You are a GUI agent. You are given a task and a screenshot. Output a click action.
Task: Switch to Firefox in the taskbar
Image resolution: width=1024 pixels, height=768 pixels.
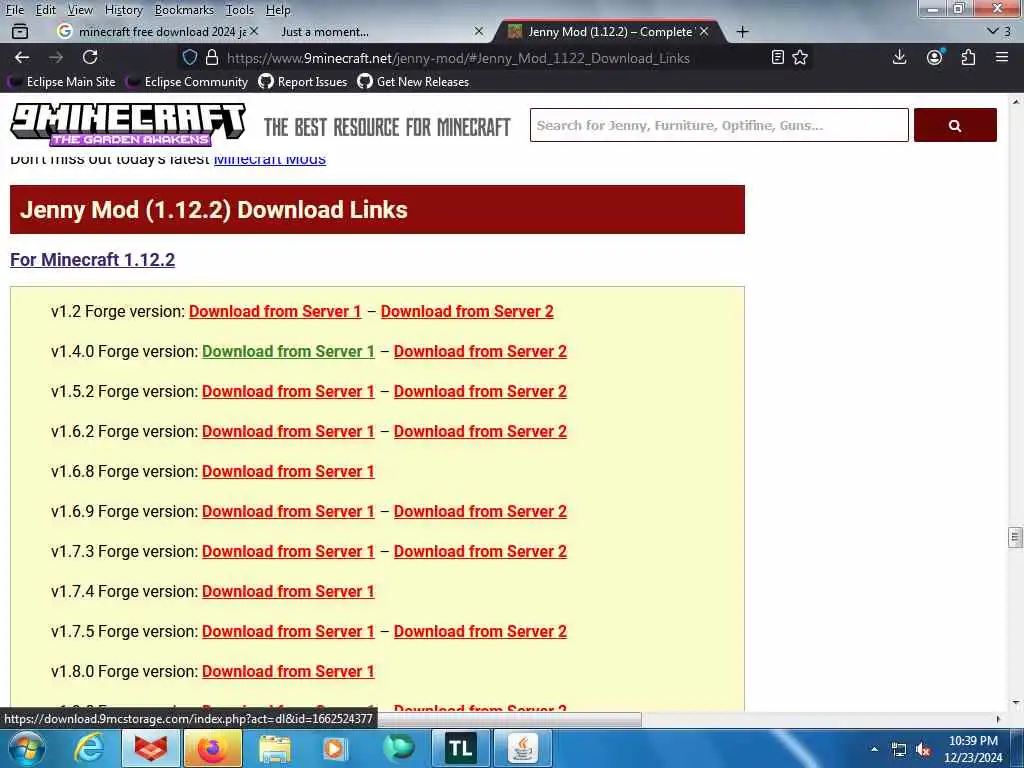pos(213,748)
